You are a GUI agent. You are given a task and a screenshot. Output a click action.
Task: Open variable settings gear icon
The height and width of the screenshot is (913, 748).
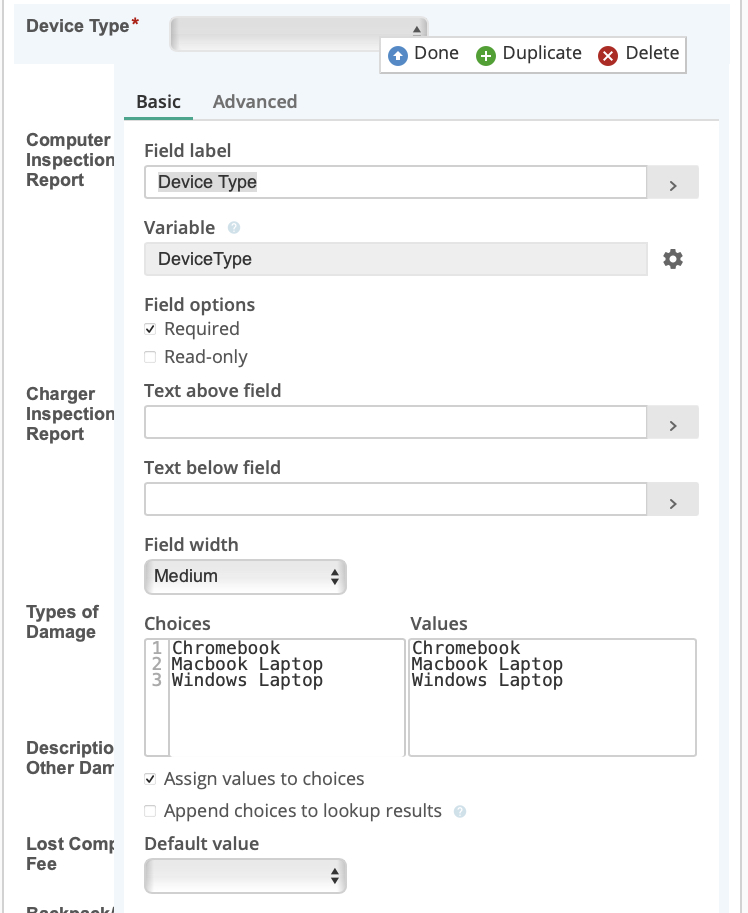[673, 259]
